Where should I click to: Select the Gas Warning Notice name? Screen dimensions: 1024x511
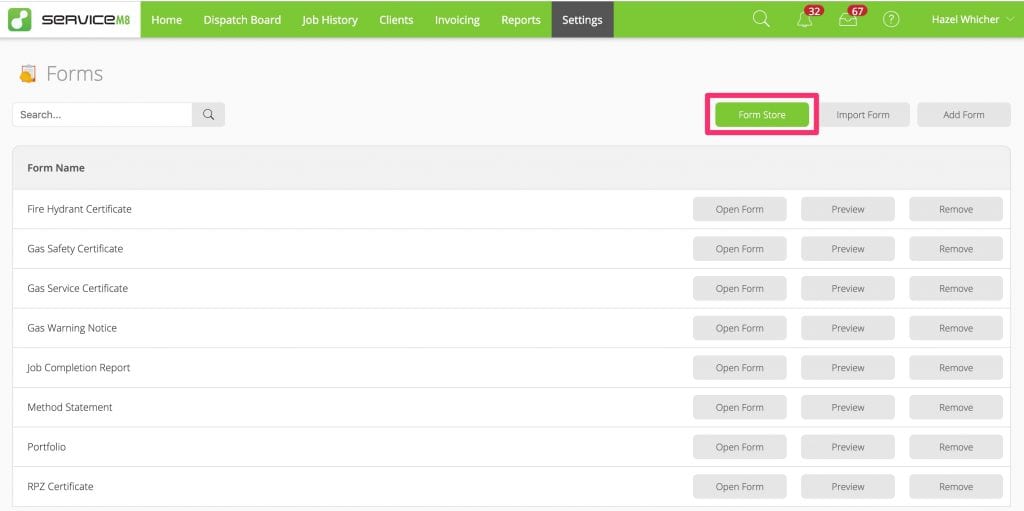tap(72, 328)
